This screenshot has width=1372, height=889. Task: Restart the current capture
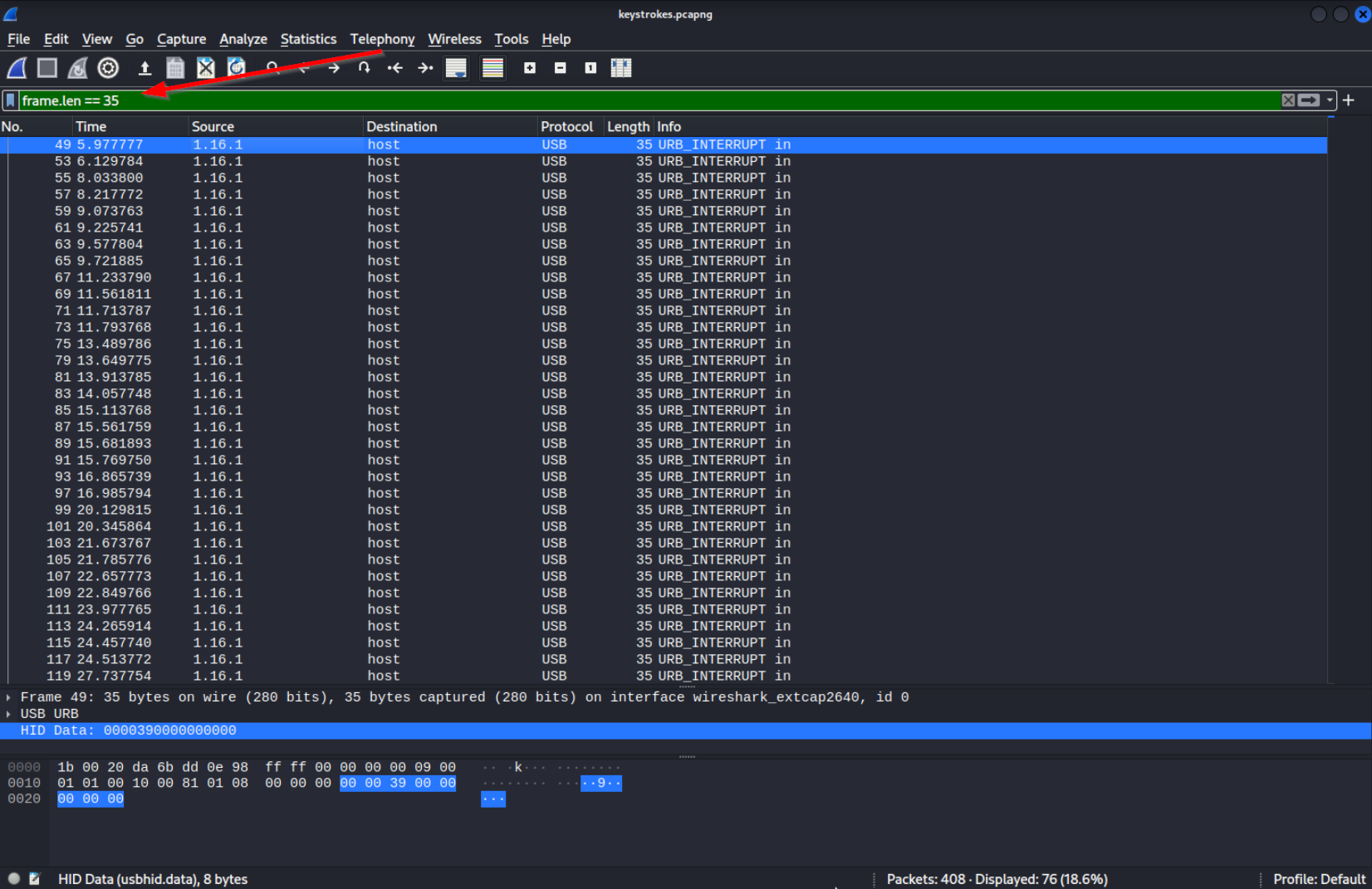[x=77, y=68]
